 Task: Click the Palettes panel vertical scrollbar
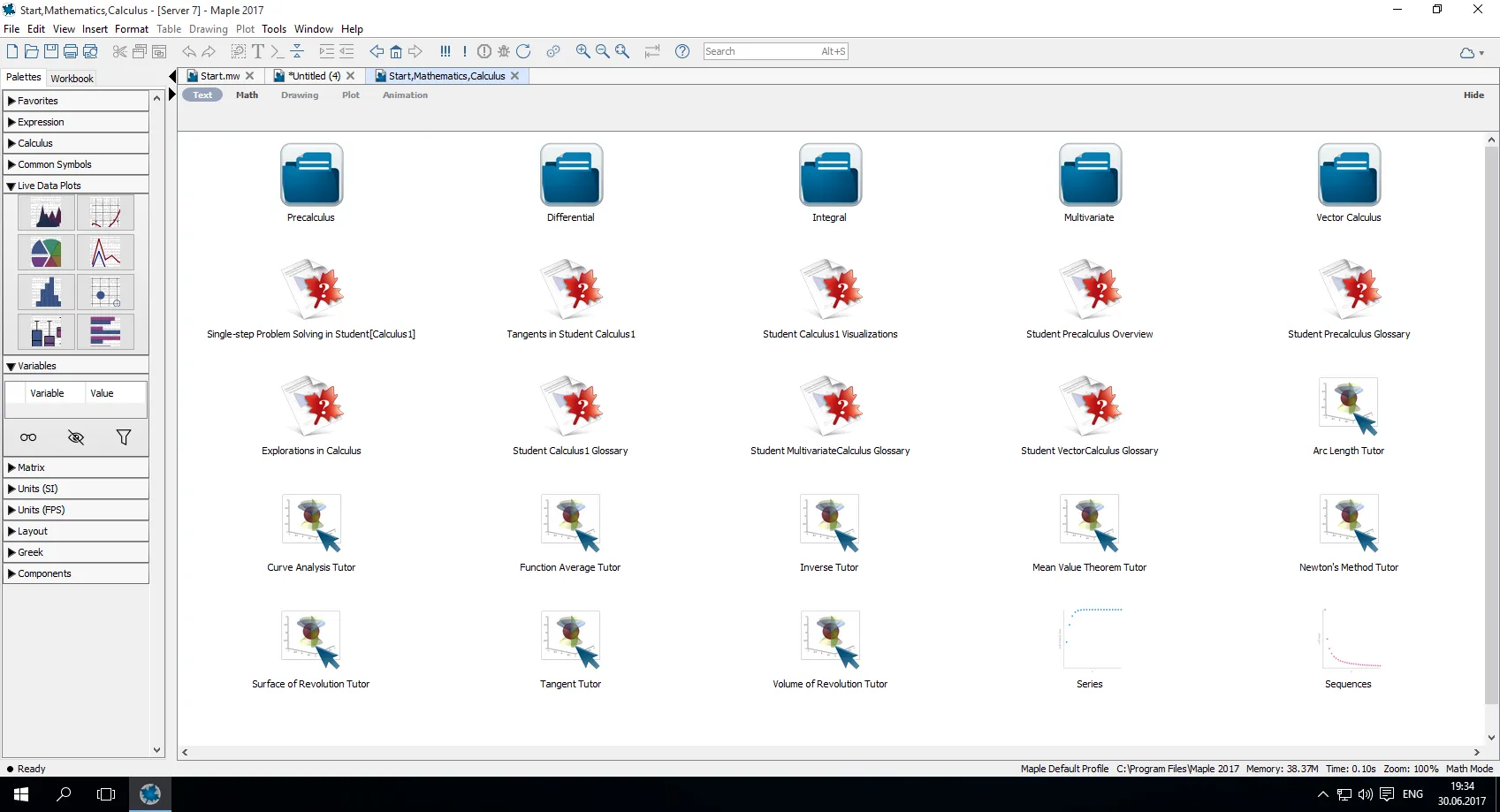[157, 424]
